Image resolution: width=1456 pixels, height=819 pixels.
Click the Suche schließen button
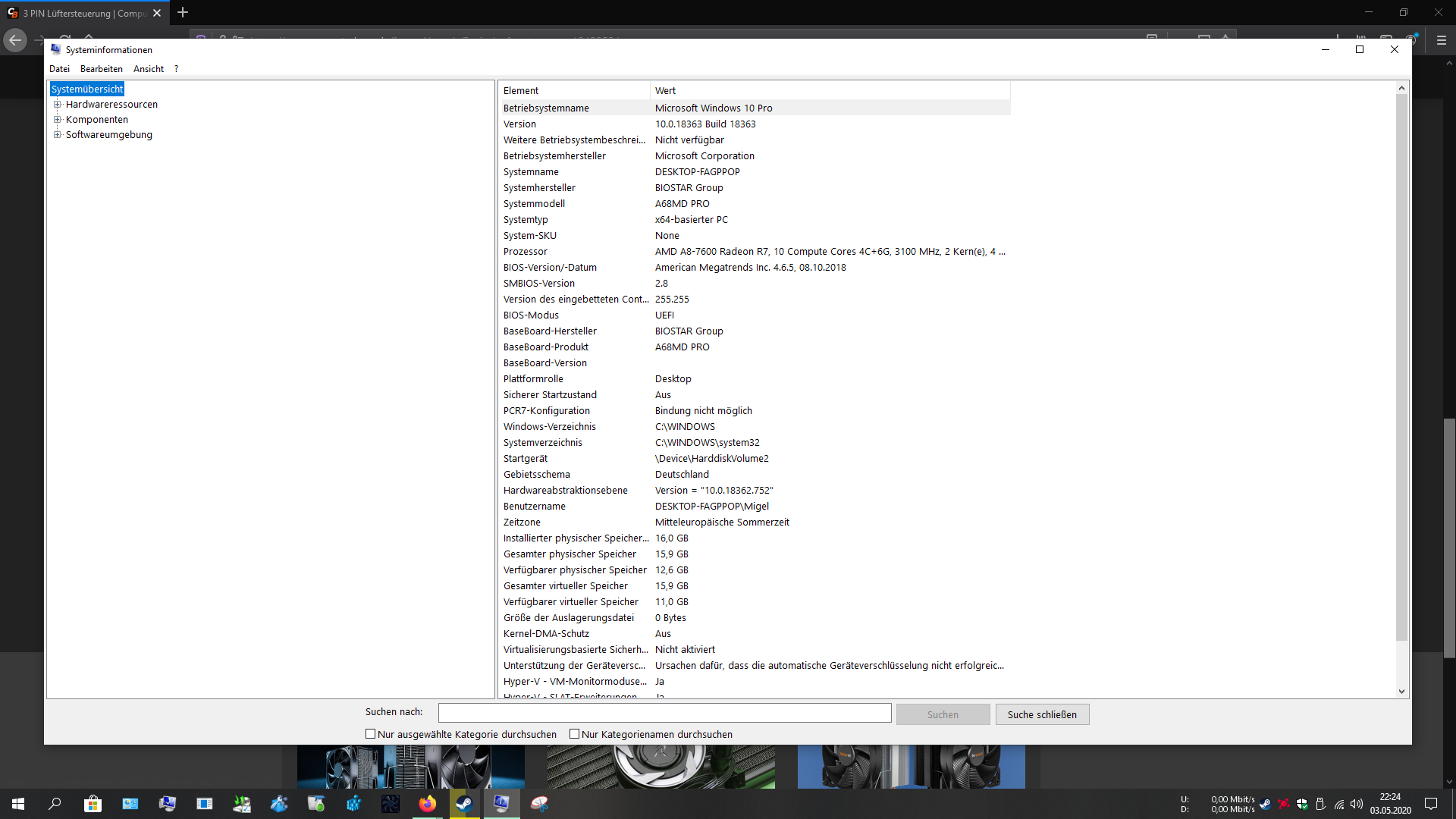(x=1042, y=714)
